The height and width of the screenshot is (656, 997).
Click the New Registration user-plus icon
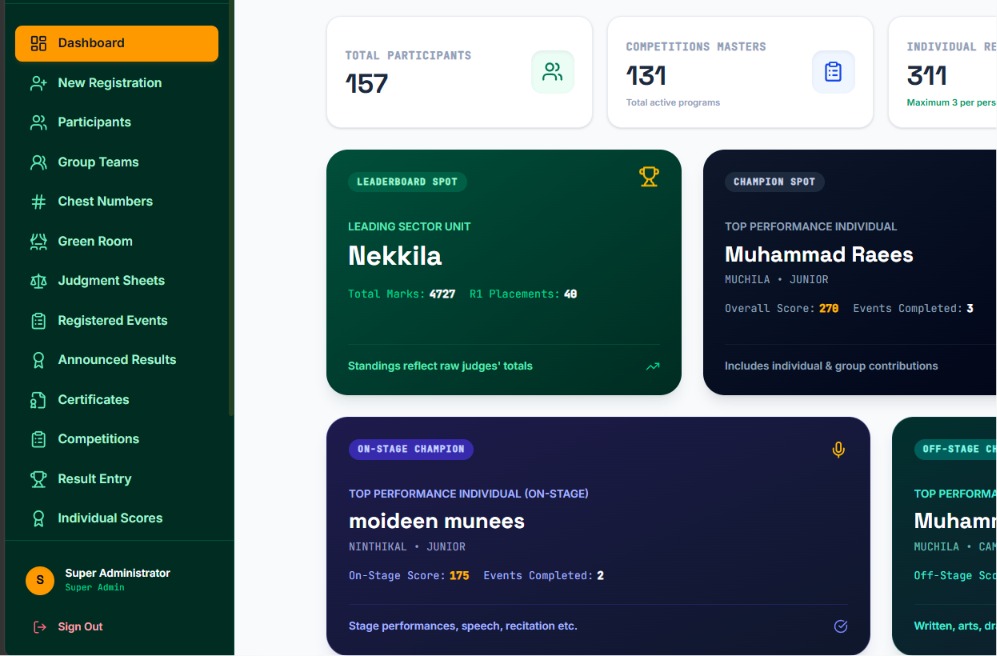38,83
